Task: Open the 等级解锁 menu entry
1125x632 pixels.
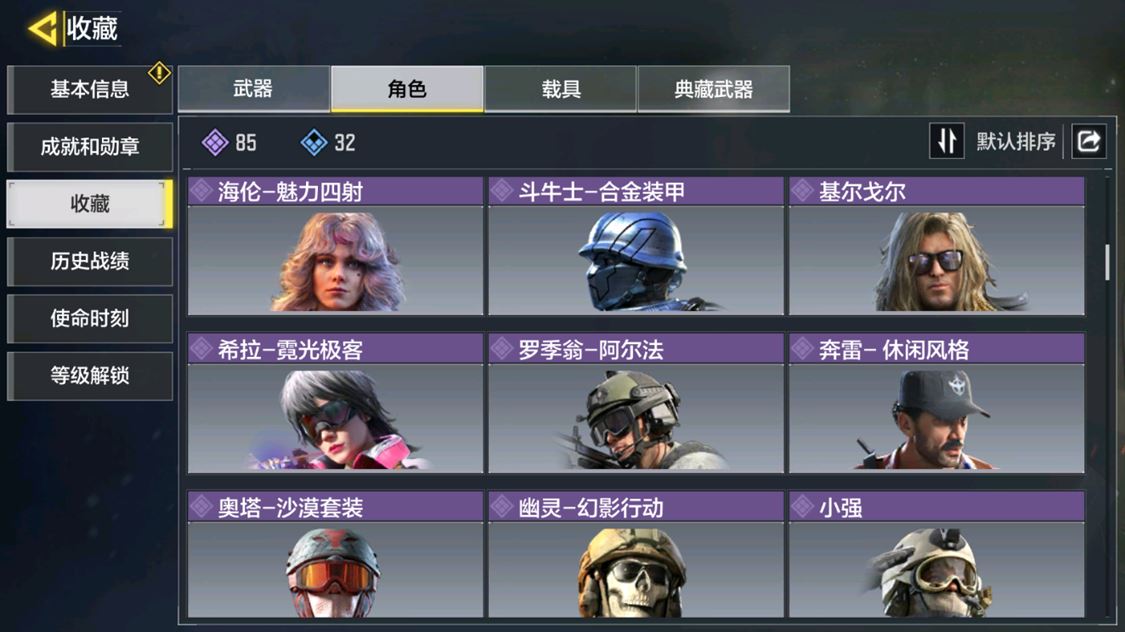Action: [90, 375]
